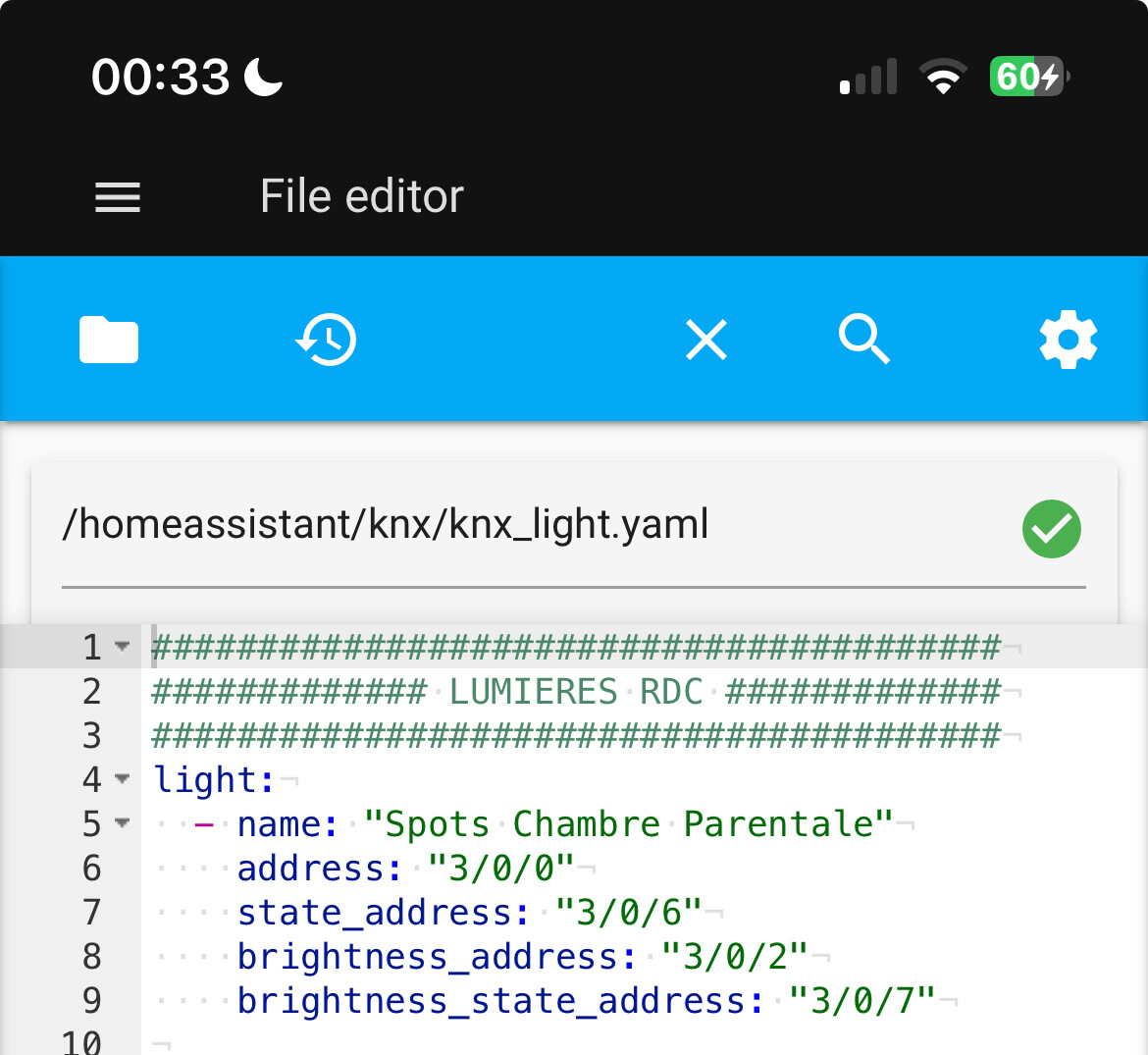Place cursor on "Spots Chambre Parentale" name
Viewport: 1148px width, 1055px height.
pos(628,824)
